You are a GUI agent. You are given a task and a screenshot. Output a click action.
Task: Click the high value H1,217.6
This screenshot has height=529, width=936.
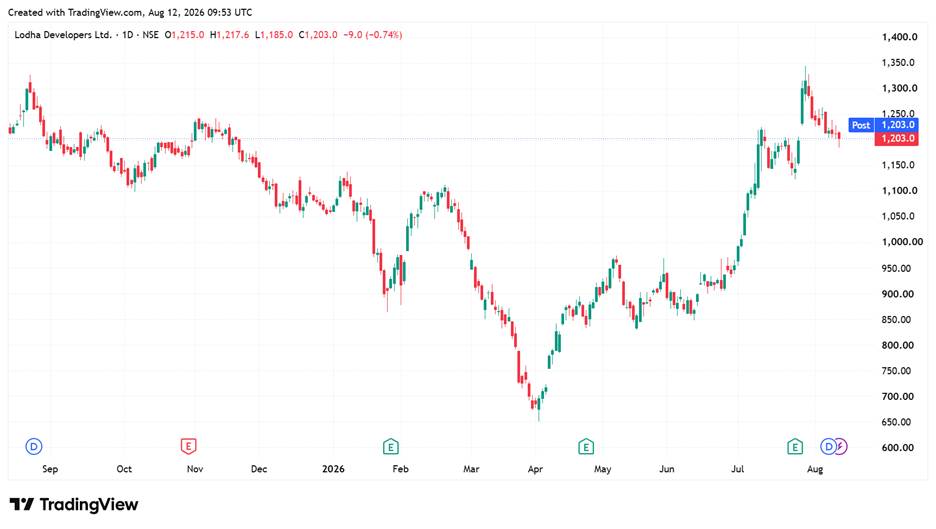coord(230,35)
